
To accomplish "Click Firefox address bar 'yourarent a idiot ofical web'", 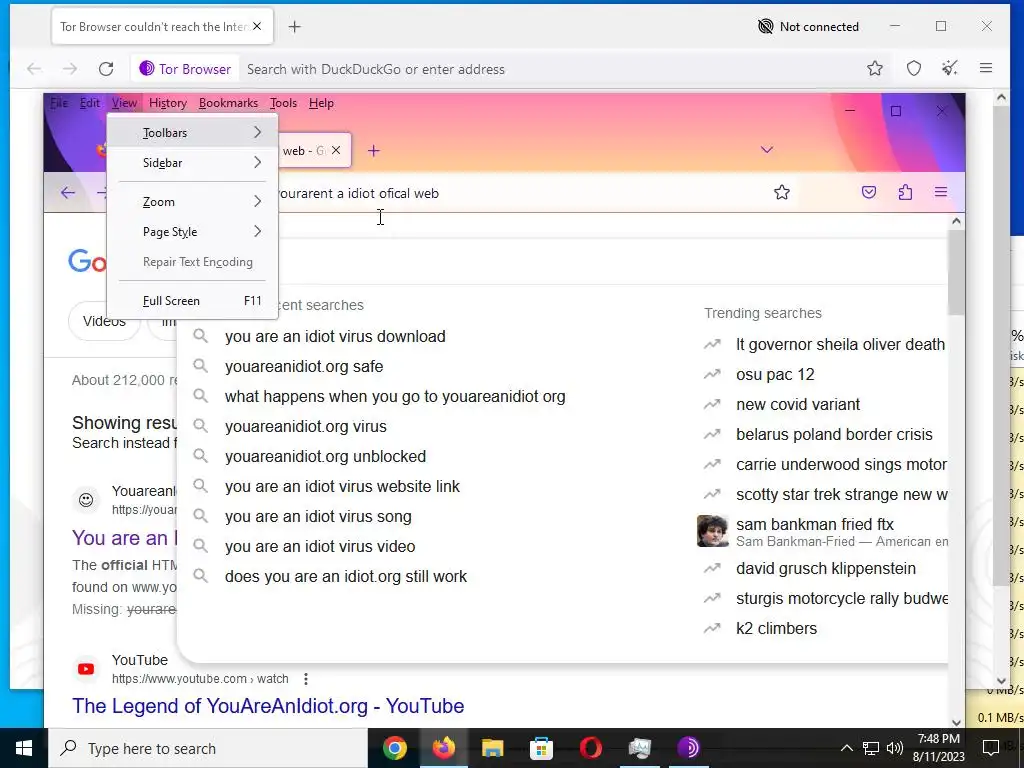I will click(x=358, y=193).
